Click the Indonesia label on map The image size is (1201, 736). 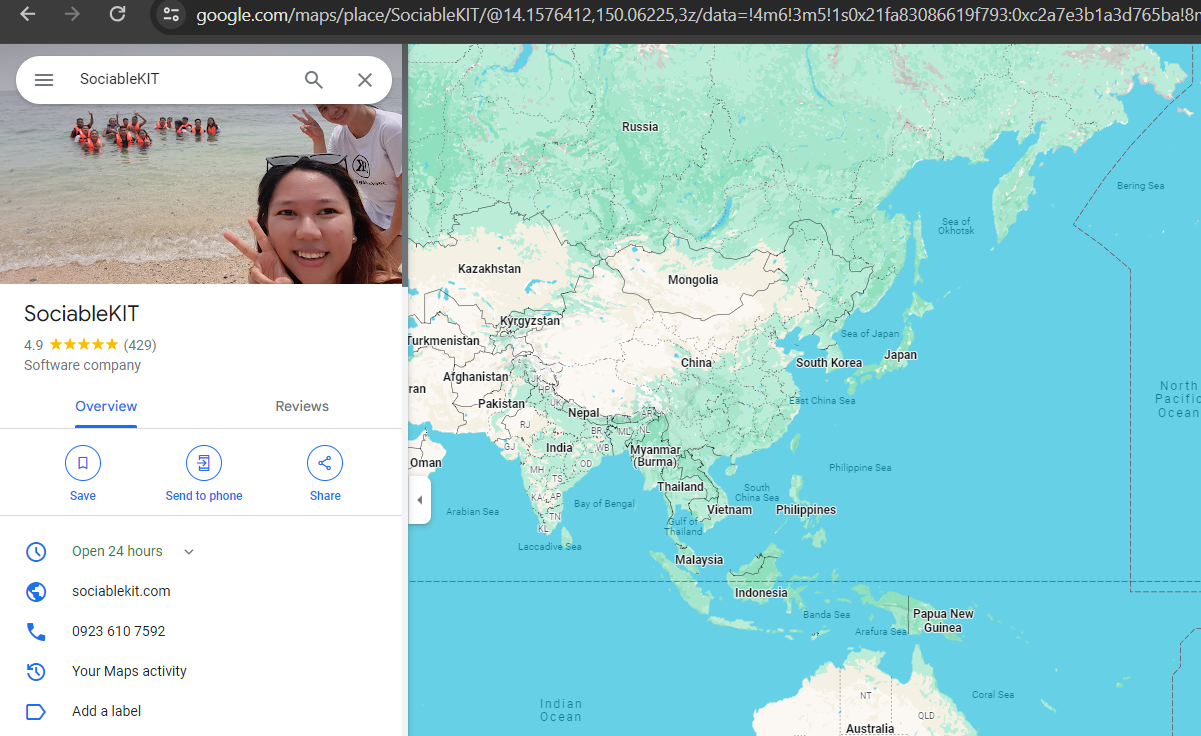(x=761, y=593)
